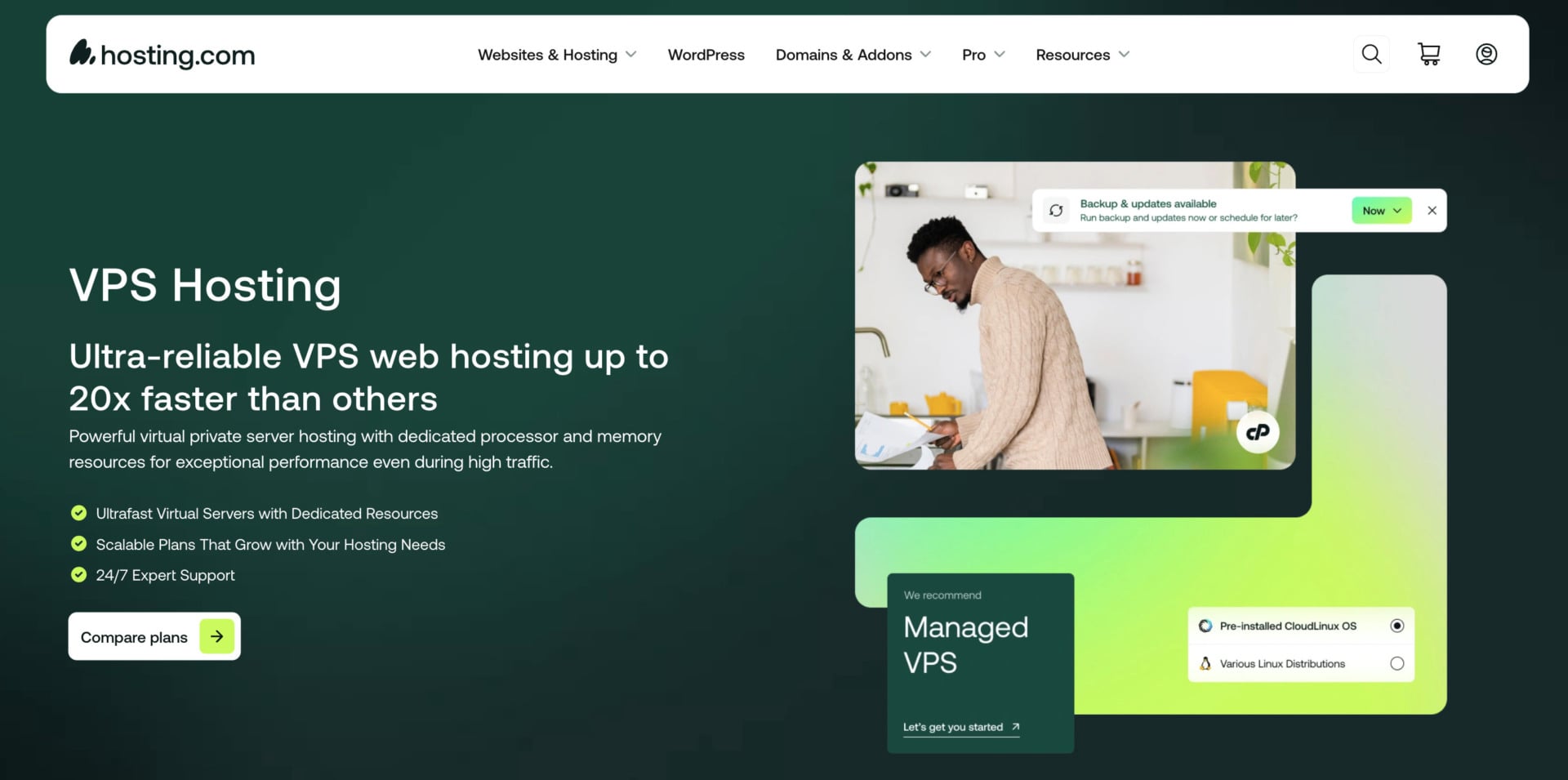Click the hosting.com logo
This screenshot has height=780, width=1568.
[x=162, y=55]
